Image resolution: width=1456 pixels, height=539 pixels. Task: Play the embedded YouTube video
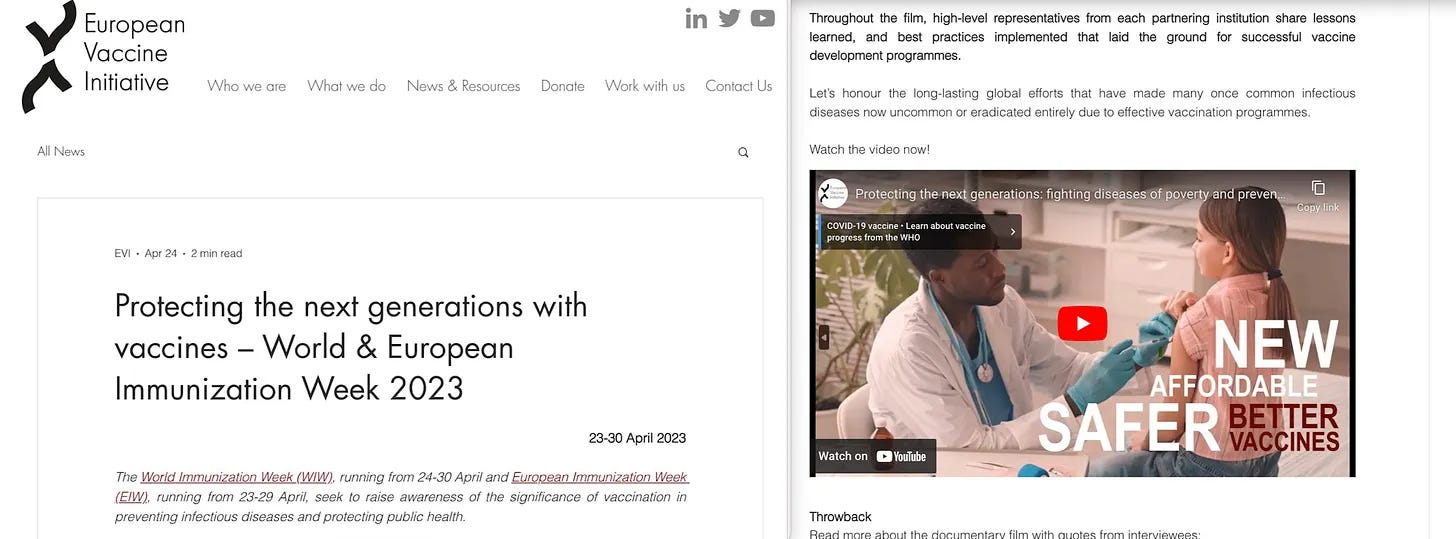[x=1082, y=323]
